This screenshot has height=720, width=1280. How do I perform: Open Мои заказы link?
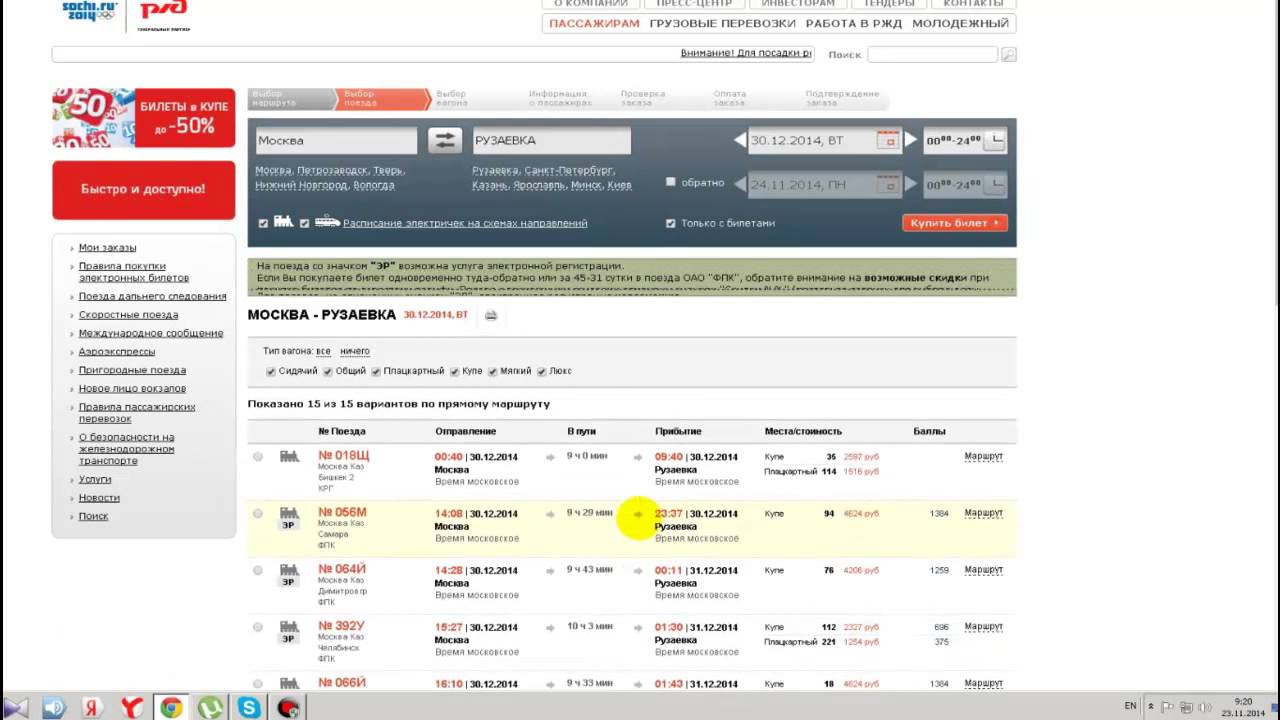pyautogui.click(x=107, y=248)
